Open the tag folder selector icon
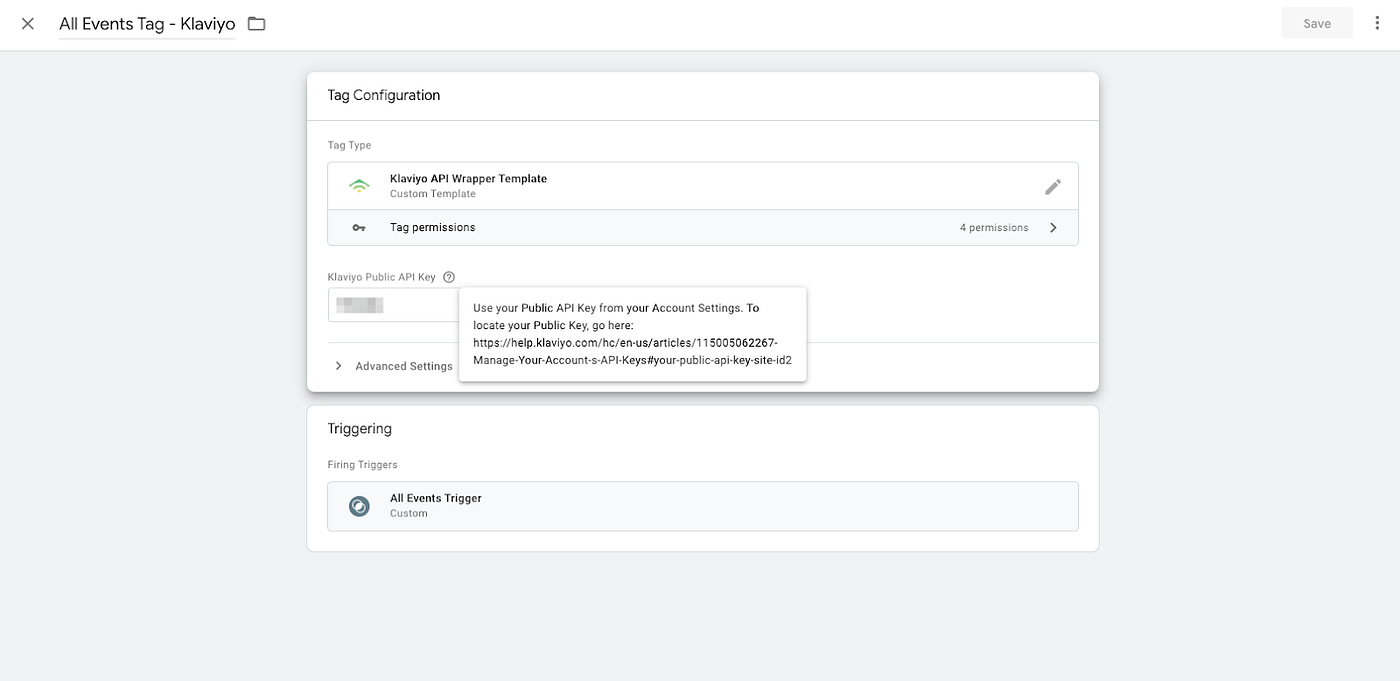 [256, 22]
